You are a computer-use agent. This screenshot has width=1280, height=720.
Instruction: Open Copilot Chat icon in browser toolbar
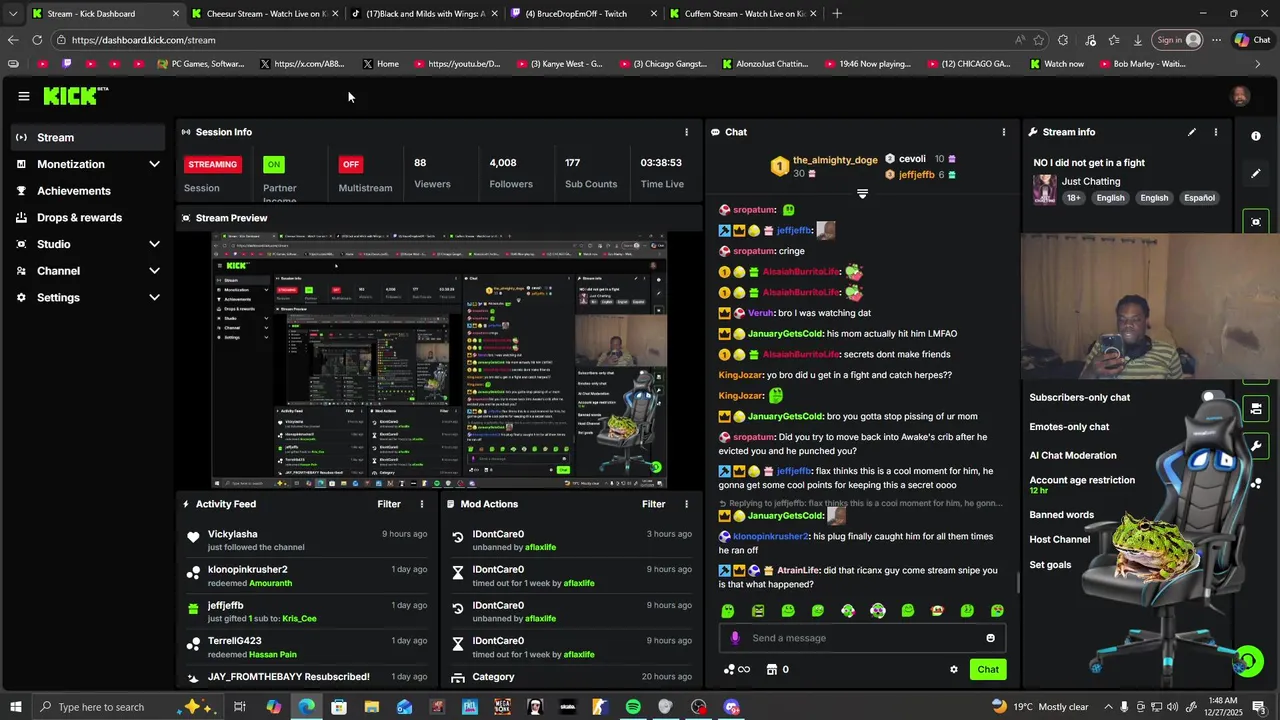coord(1252,40)
